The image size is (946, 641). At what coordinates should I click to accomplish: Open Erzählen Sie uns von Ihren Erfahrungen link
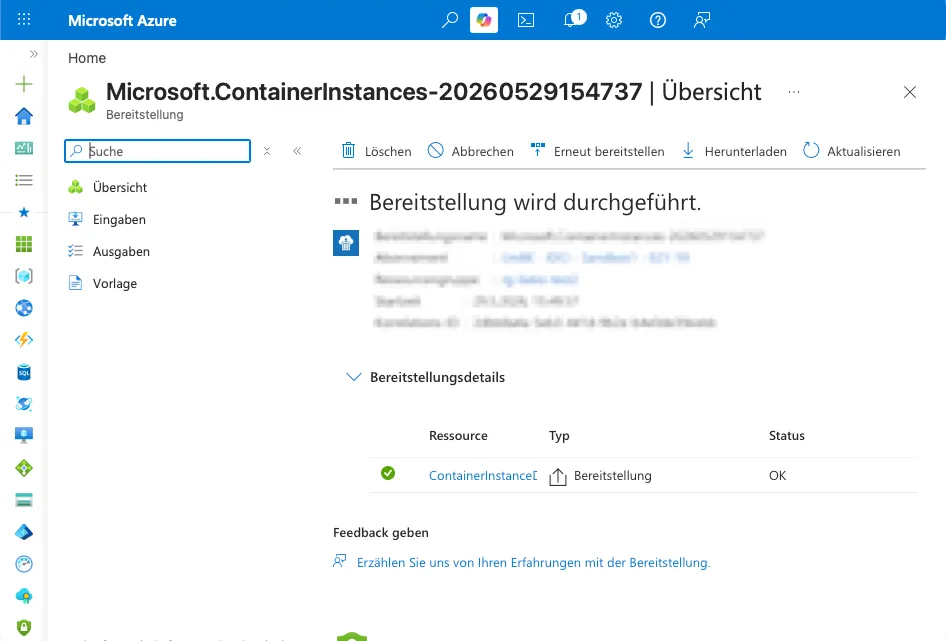pyautogui.click(x=533, y=563)
